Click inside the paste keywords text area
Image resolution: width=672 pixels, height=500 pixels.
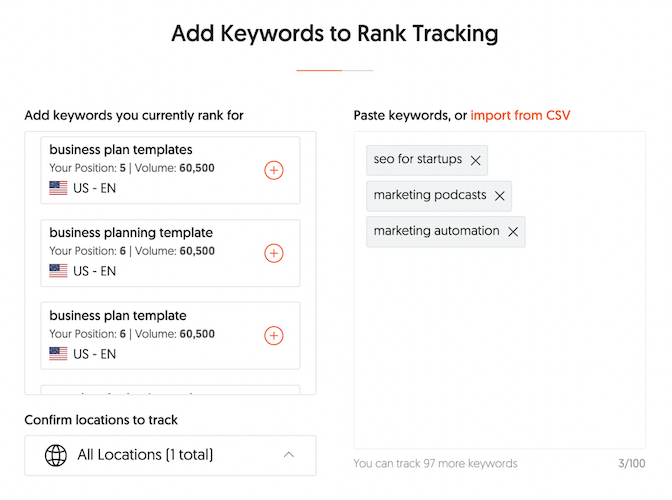click(x=499, y=350)
